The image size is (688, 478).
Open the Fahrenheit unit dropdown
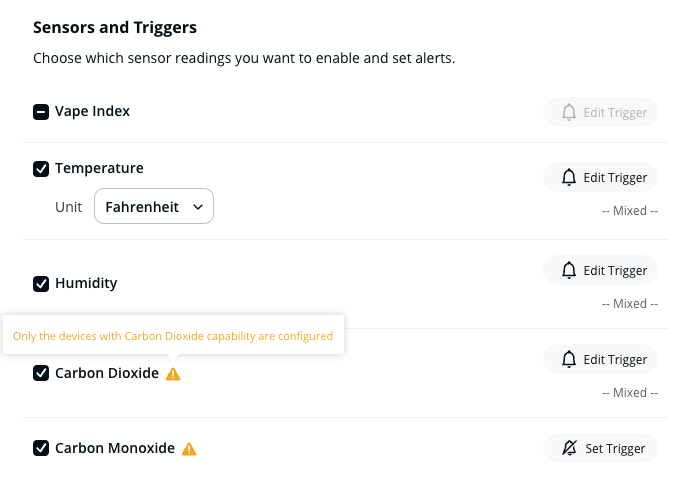pos(153,207)
